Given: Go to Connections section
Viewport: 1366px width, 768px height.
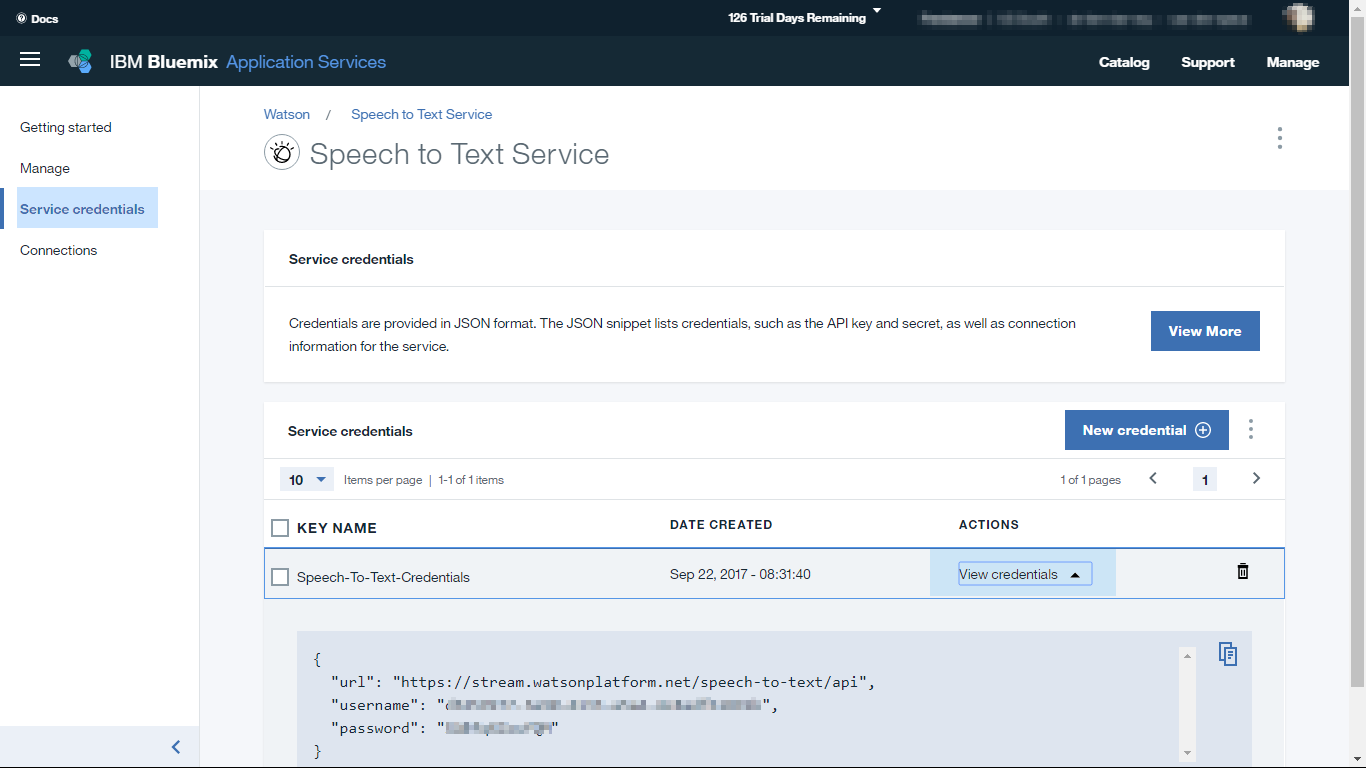Looking at the screenshot, I should (x=58, y=250).
